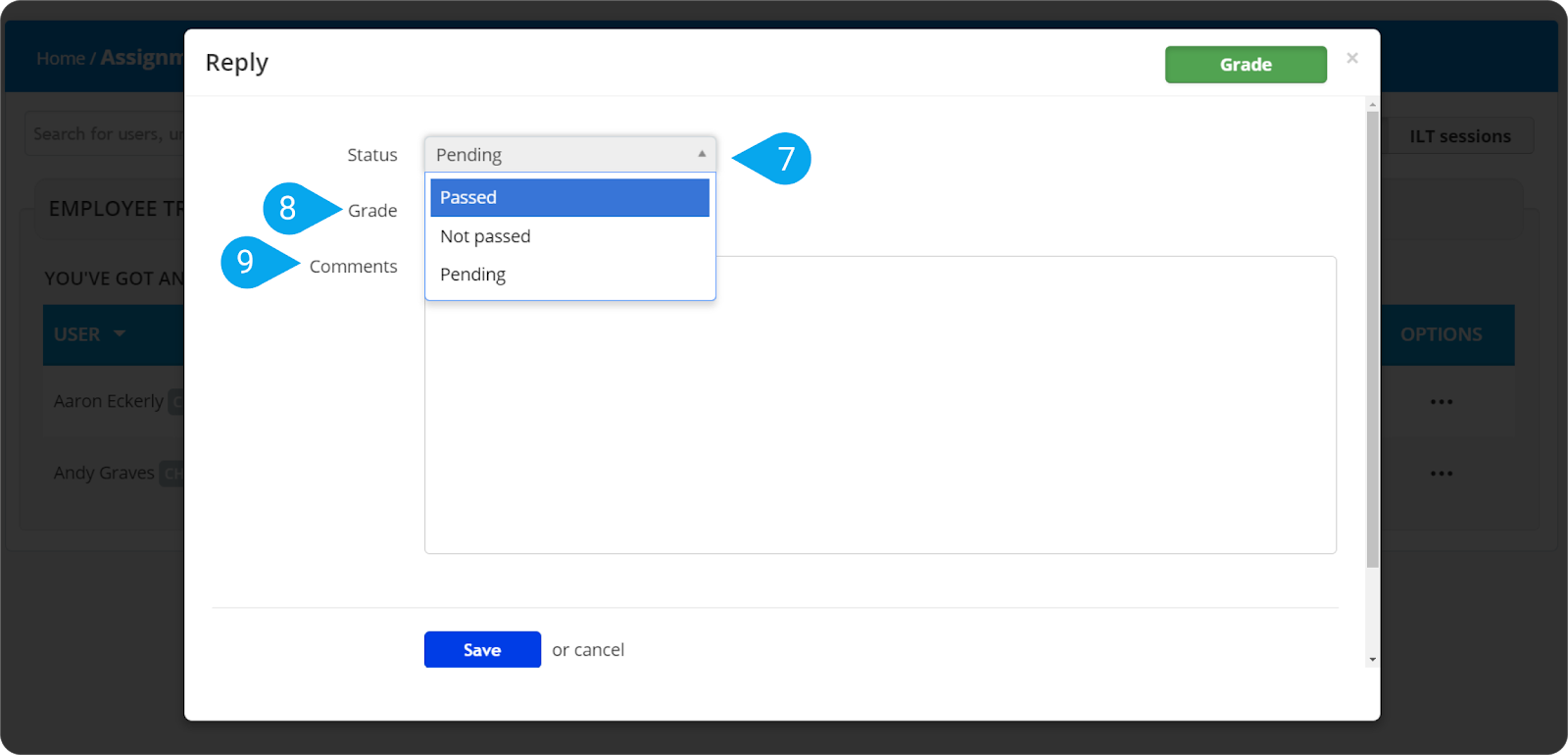Click the Grade field label
1568x755 pixels.
(372, 211)
